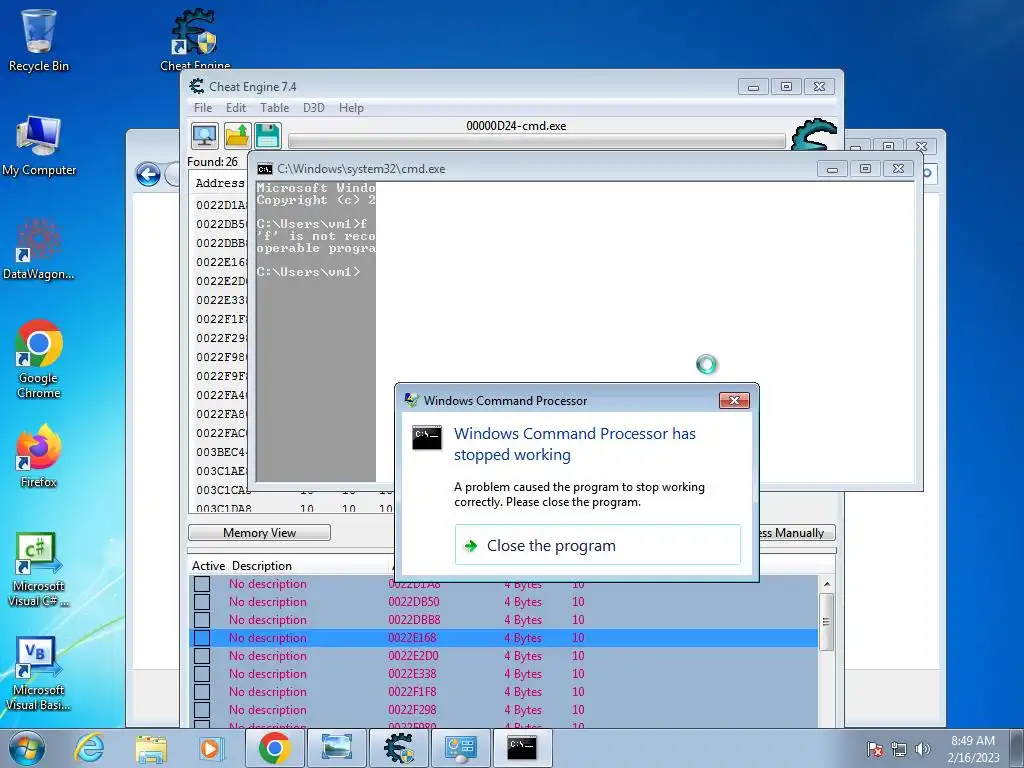Tick Active checkbox for address 0022DBB8

click(x=202, y=620)
